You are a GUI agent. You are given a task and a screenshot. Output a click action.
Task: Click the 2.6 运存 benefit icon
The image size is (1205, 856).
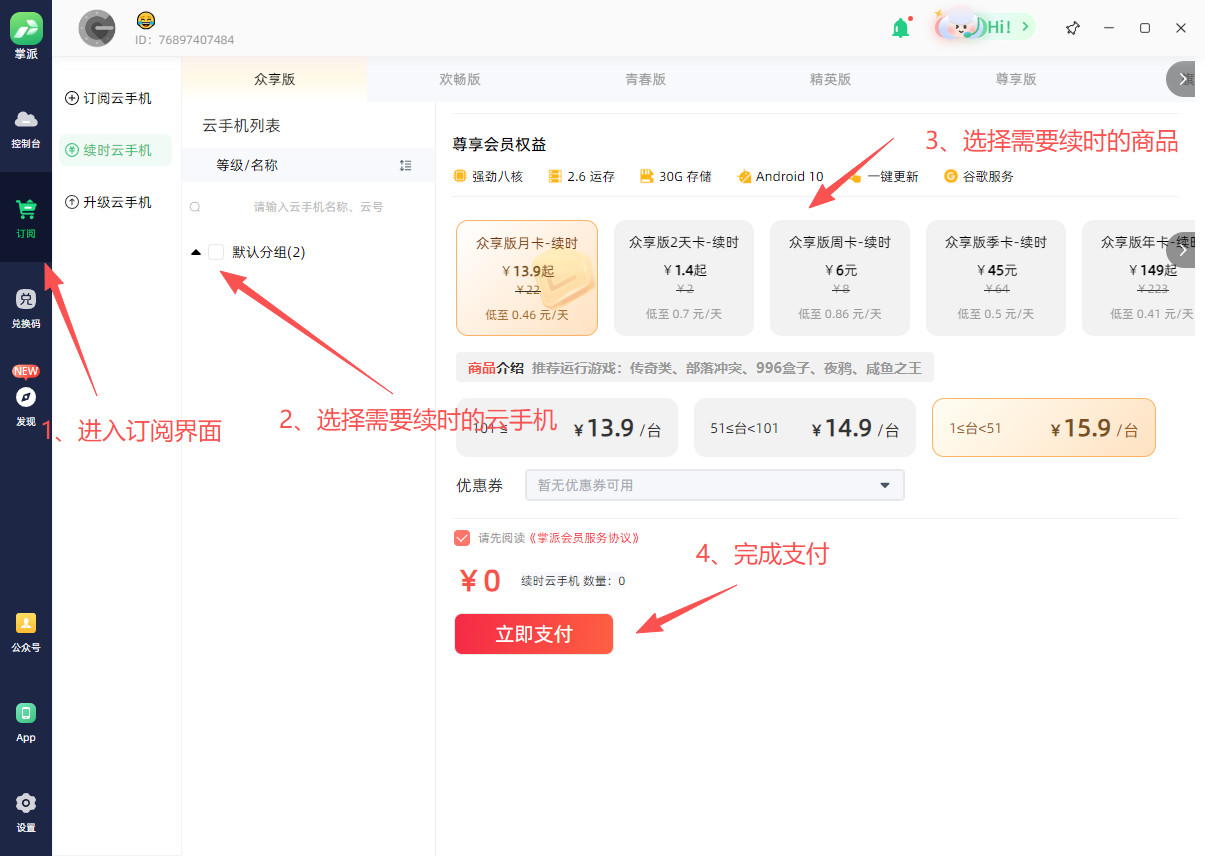555,177
